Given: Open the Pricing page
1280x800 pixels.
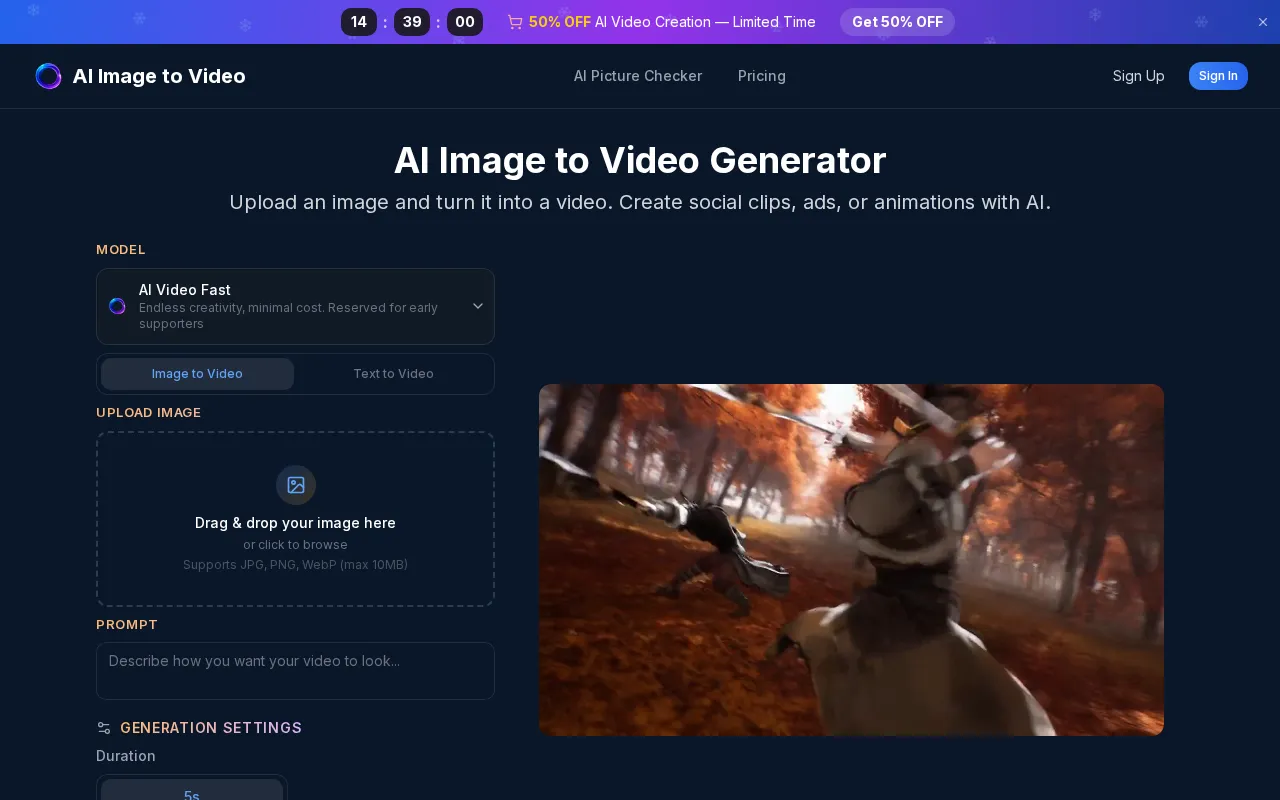Looking at the screenshot, I should pos(762,76).
